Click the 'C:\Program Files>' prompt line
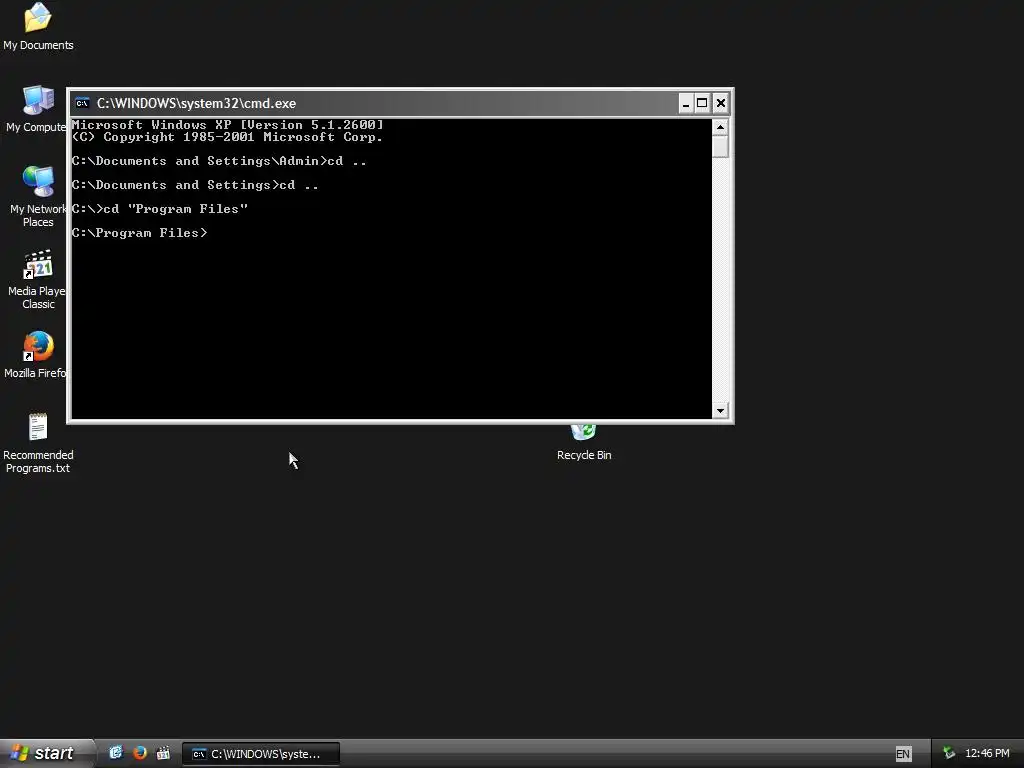The width and height of the screenshot is (1024, 768). tap(140, 232)
